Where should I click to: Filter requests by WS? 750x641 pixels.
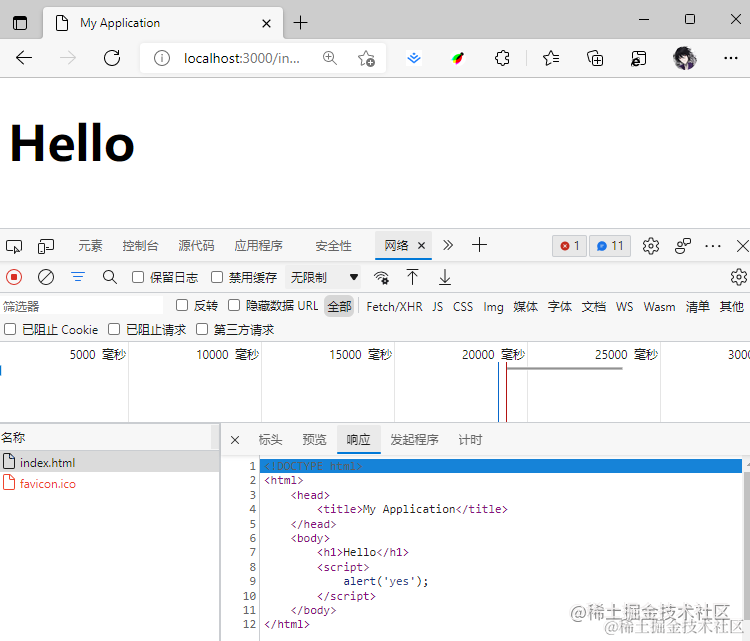[624, 307]
